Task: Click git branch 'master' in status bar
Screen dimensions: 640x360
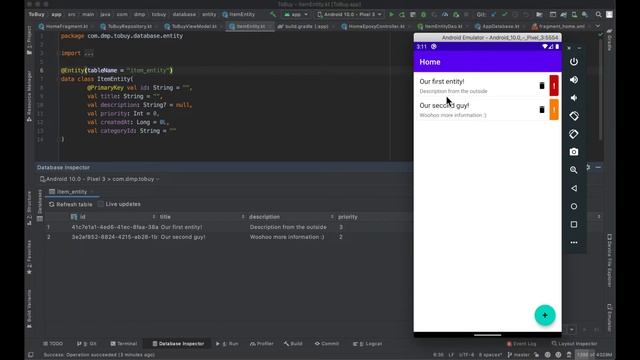Action: click(519, 355)
